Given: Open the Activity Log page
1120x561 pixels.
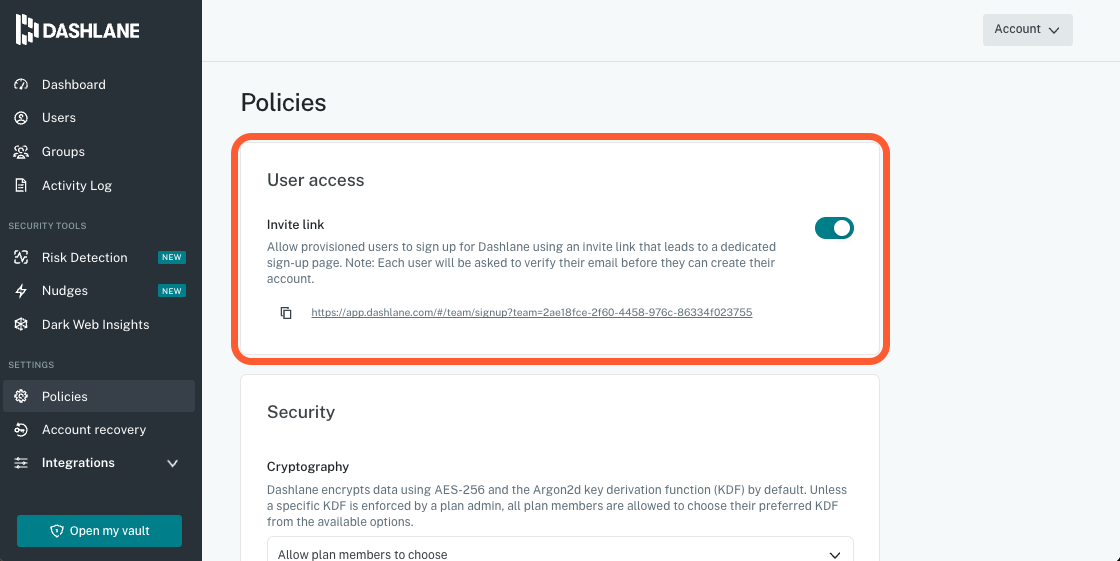Looking at the screenshot, I should 77,186.
